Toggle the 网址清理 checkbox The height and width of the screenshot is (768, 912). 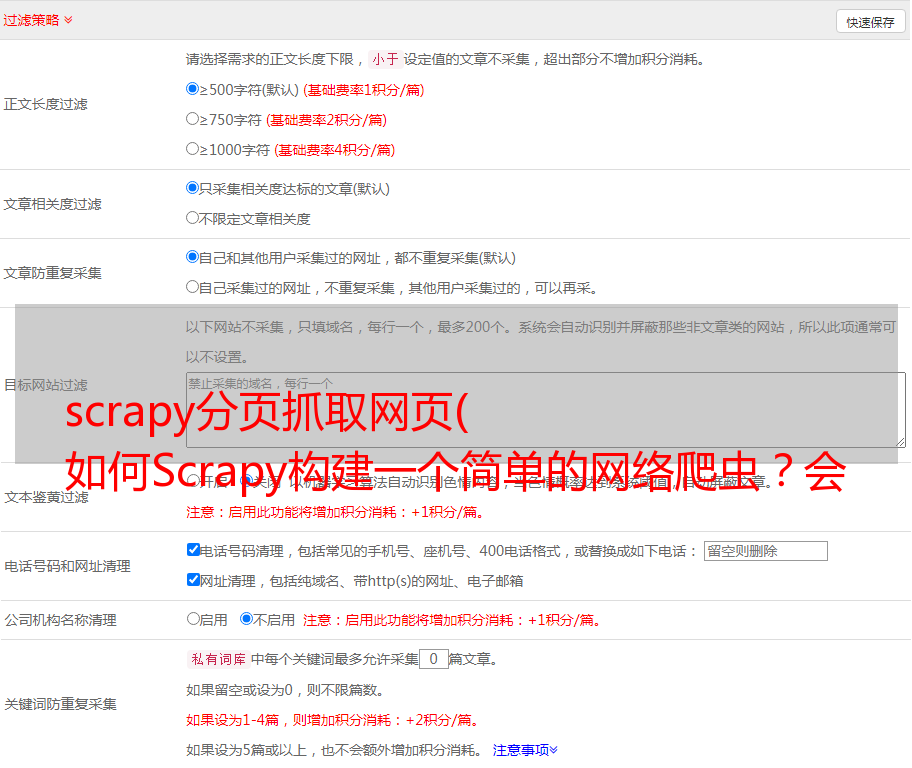(194, 579)
